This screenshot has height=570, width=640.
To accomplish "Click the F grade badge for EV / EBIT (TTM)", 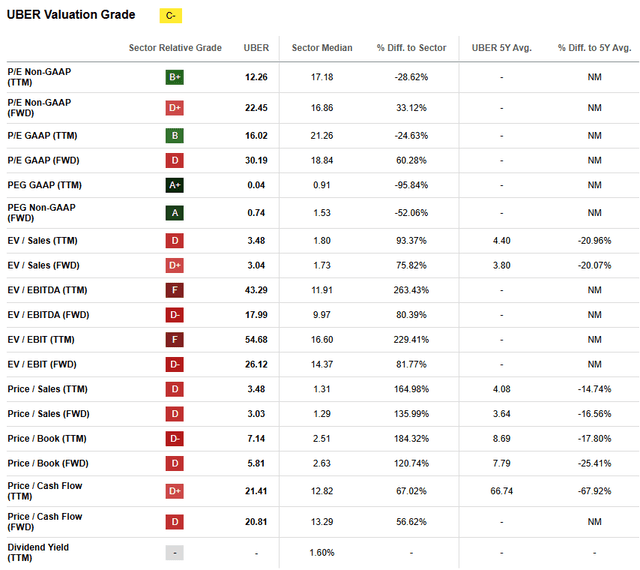I will [175, 340].
